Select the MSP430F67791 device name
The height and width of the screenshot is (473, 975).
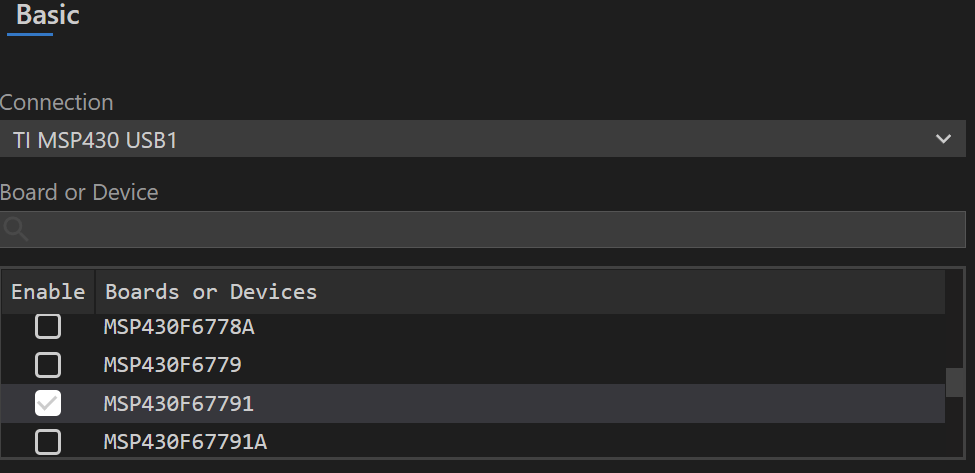[178, 403]
